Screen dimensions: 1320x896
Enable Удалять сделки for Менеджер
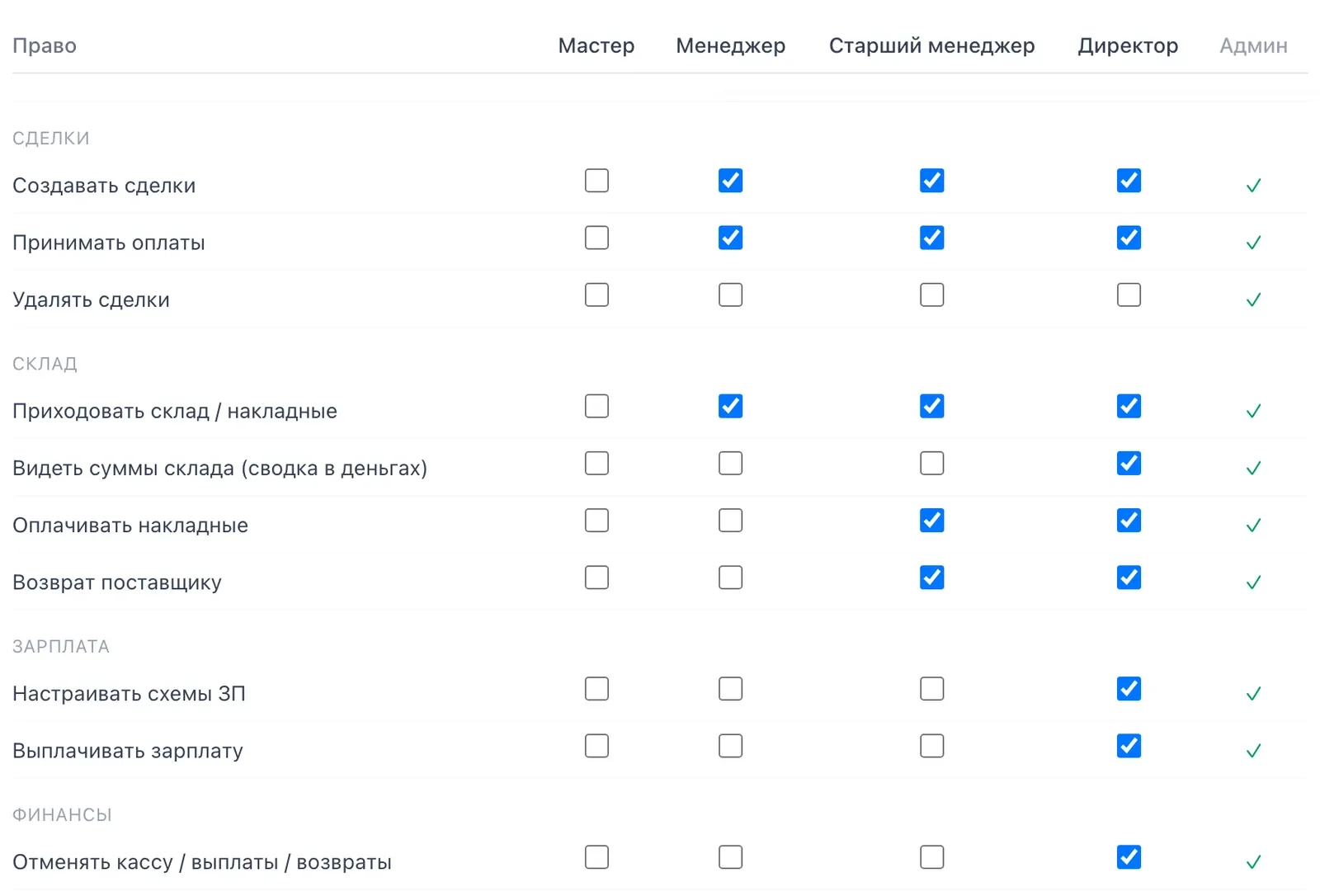click(x=730, y=295)
